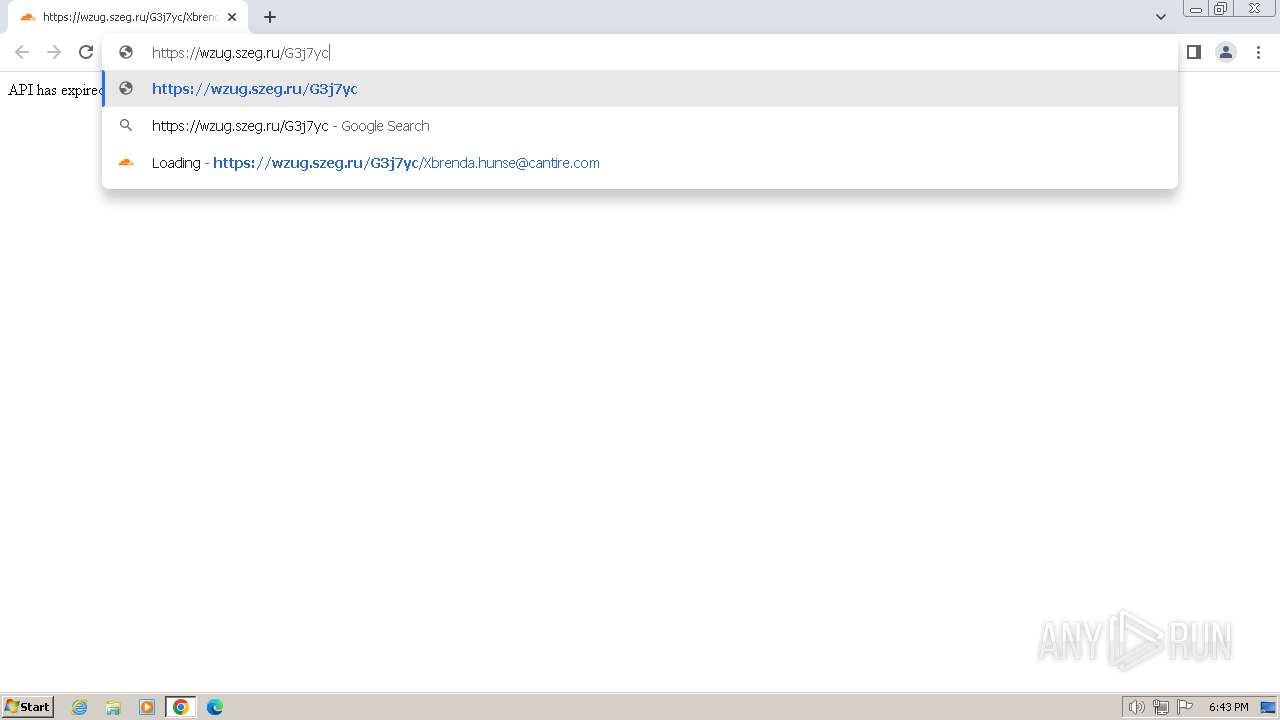
Task: Expand the tab search dropdown arrow
Action: pyautogui.click(x=1161, y=17)
